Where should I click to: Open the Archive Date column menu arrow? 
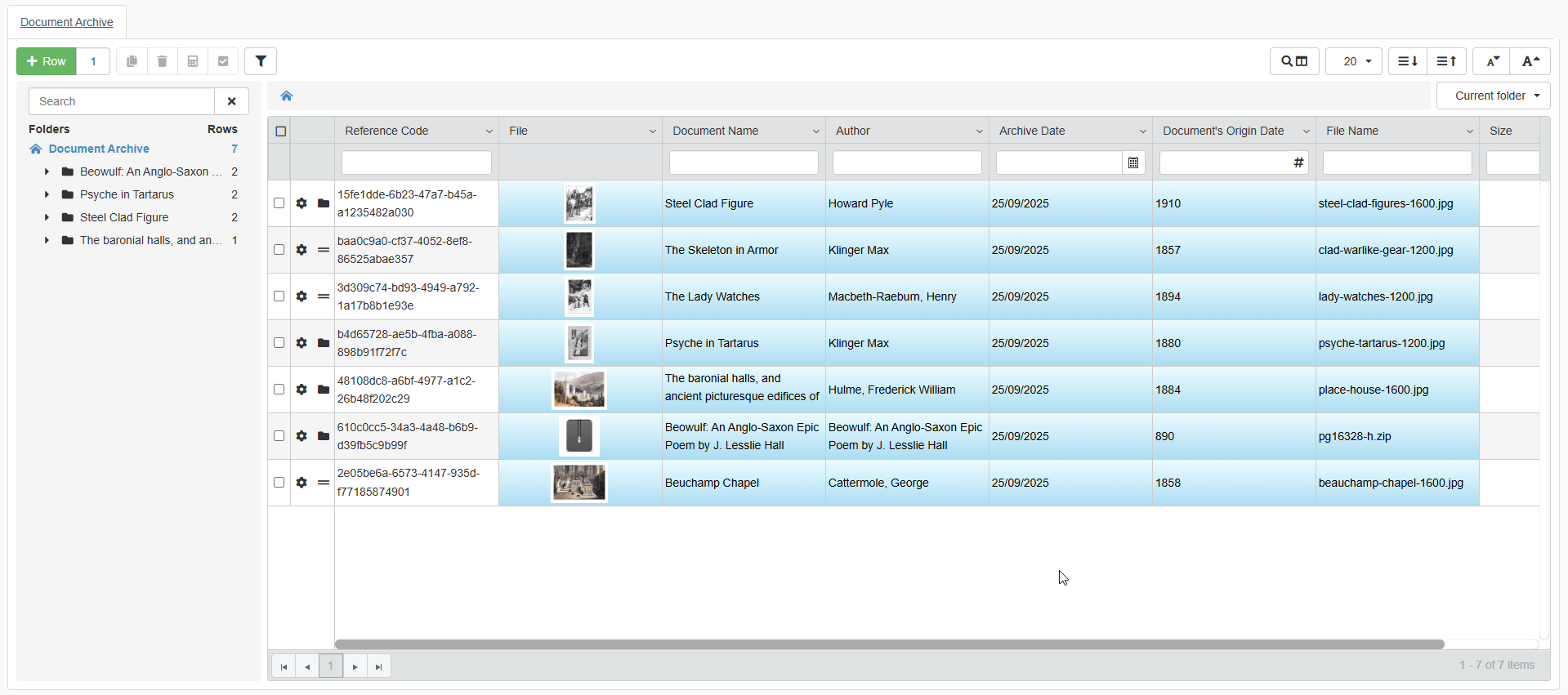click(x=1142, y=131)
